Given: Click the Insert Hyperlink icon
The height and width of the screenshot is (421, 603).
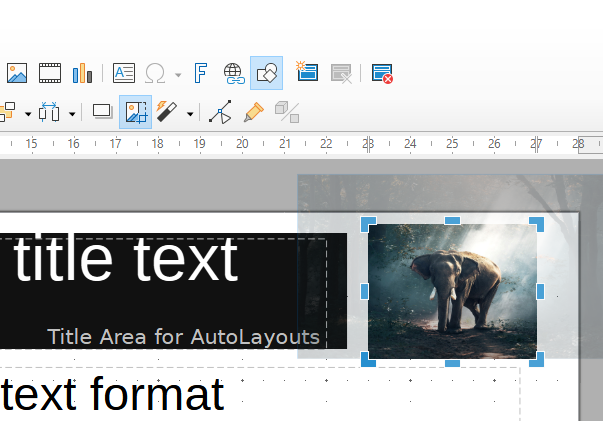Looking at the screenshot, I should point(233,73).
